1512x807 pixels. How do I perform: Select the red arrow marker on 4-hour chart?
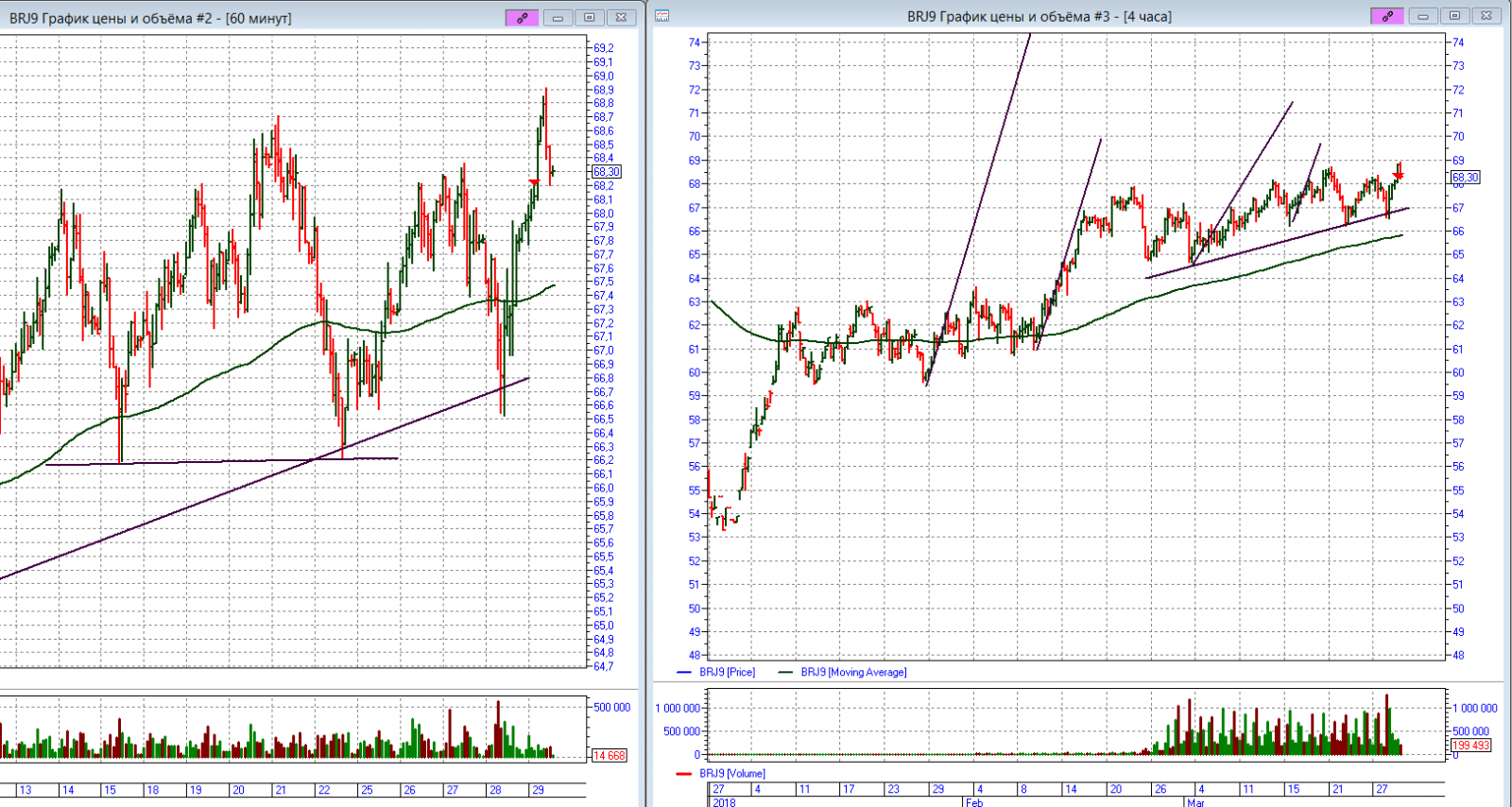tap(1398, 176)
